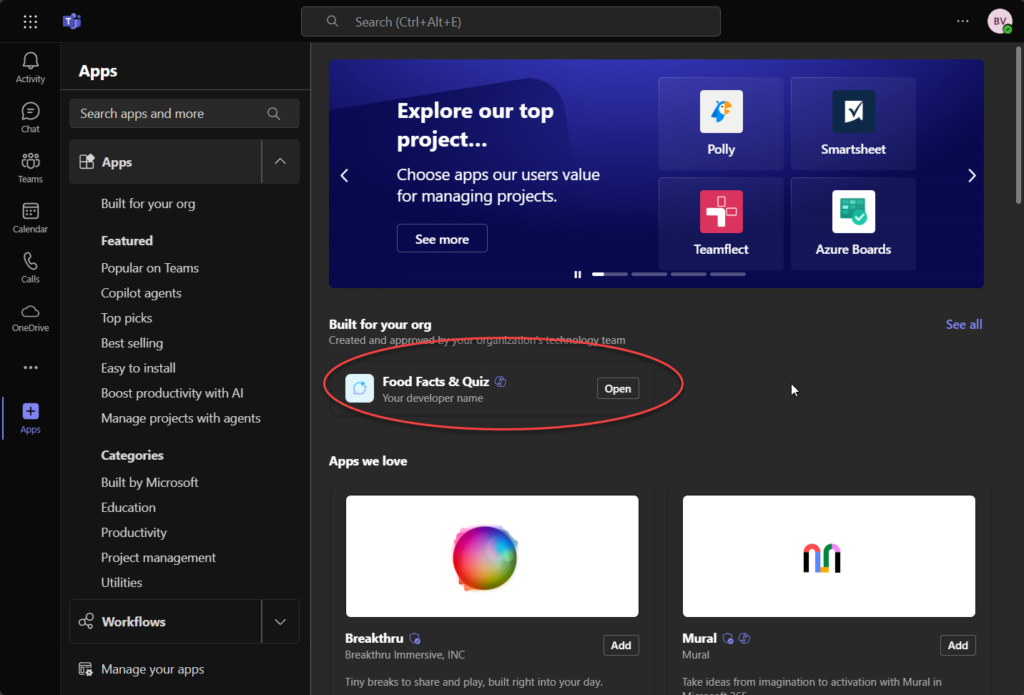The width and height of the screenshot is (1024, 695).
Task: Open the Activity bell icon
Action: 30,67
